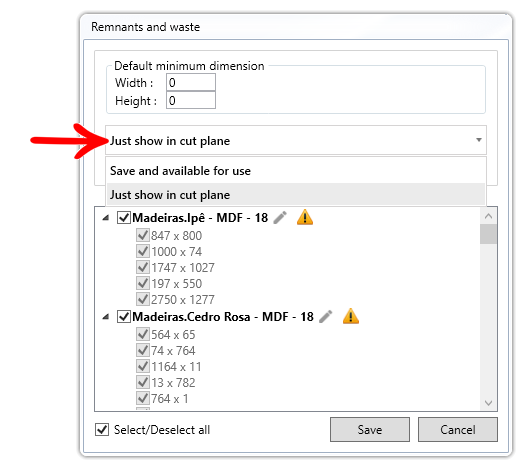Collapse the Madeiras.Cedro Rosa tree group
Screen dimensions: 525x474
pos(106,317)
